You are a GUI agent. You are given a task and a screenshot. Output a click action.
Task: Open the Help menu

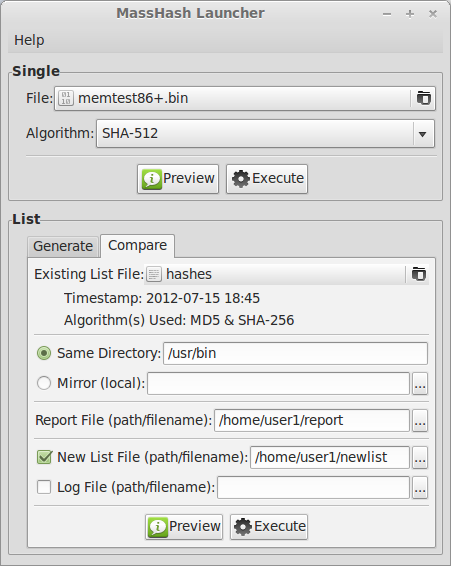(29, 40)
